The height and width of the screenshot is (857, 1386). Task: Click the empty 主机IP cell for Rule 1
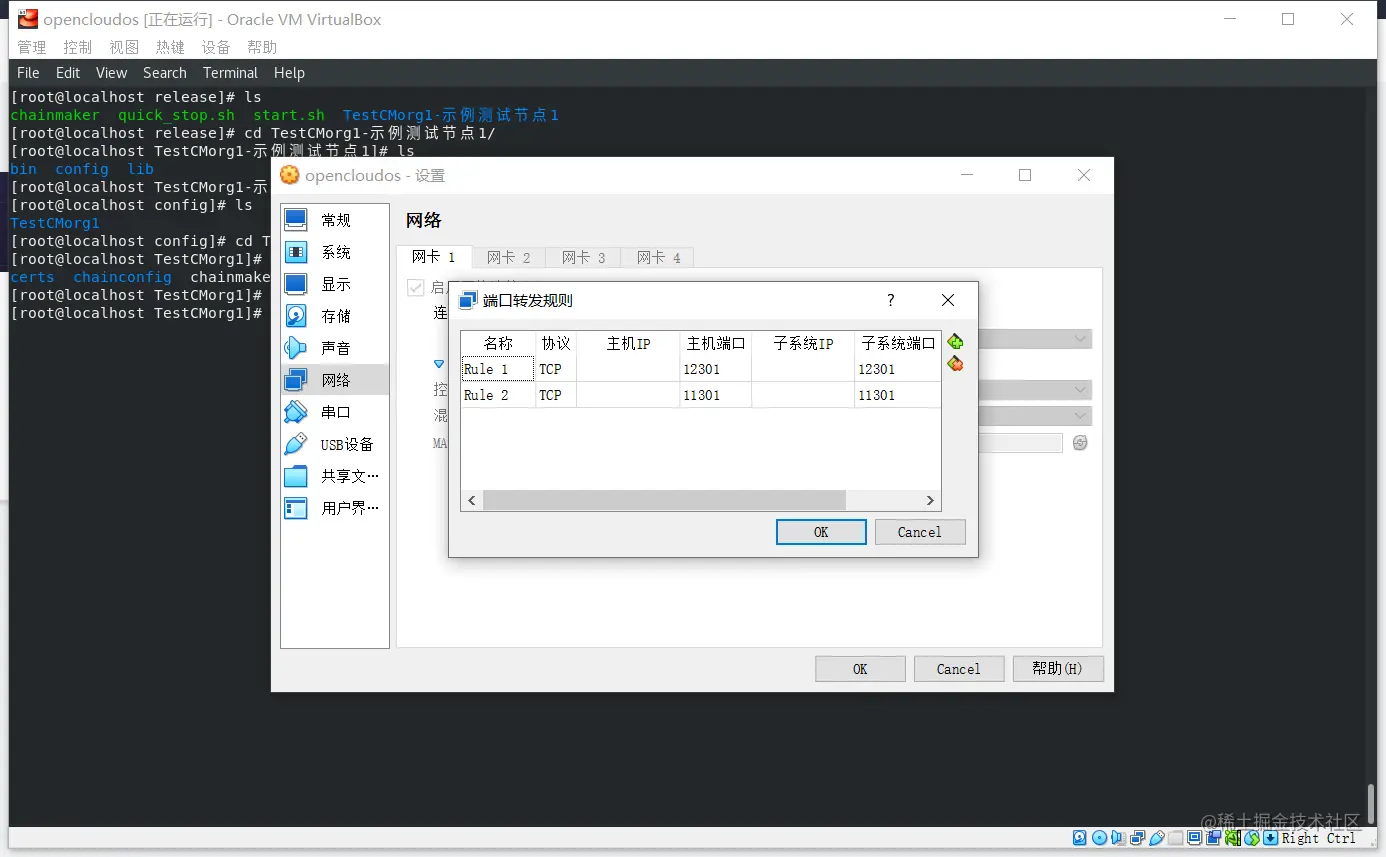tap(628, 369)
